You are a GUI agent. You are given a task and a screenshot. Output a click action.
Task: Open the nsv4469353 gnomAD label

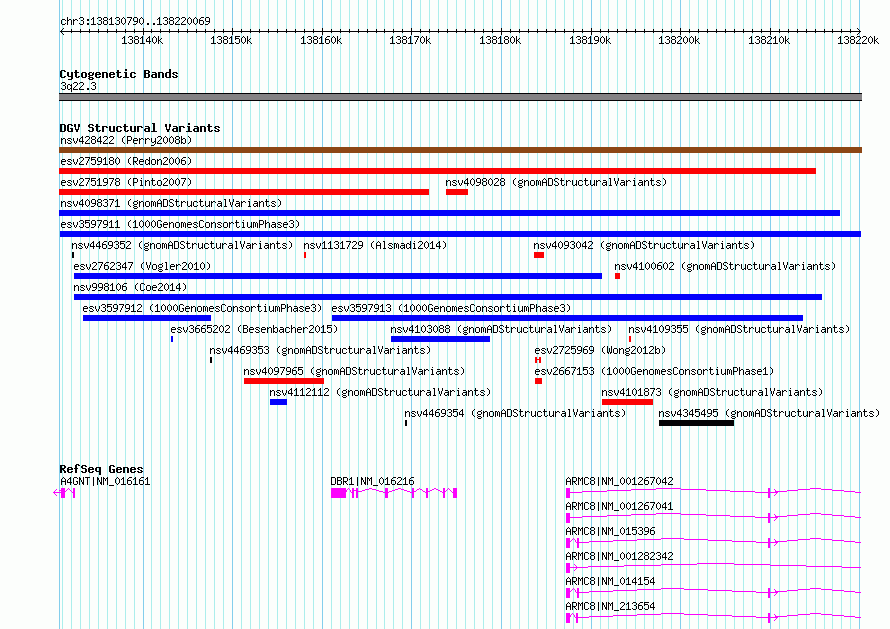pyautogui.click(x=320, y=350)
